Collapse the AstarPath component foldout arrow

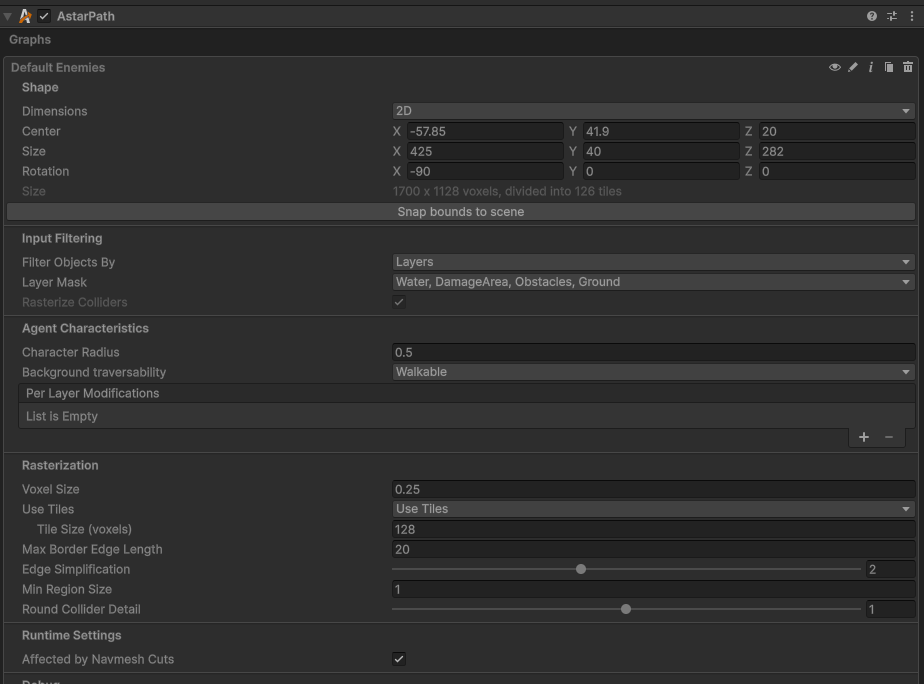point(8,16)
